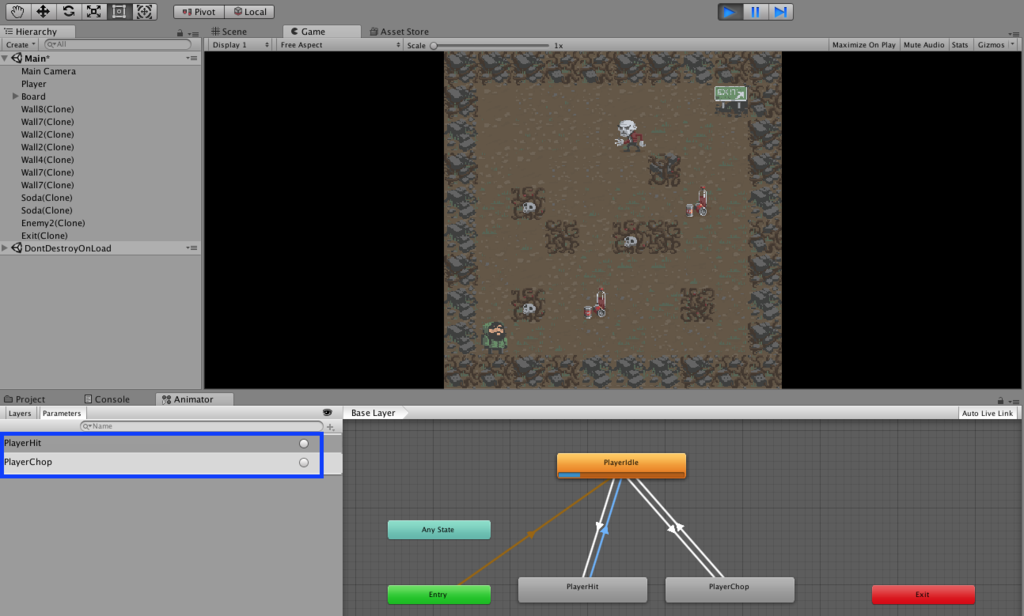The height and width of the screenshot is (616, 1024).
Task: Open the Game view options menu
Action: (x=1014, y=33)
